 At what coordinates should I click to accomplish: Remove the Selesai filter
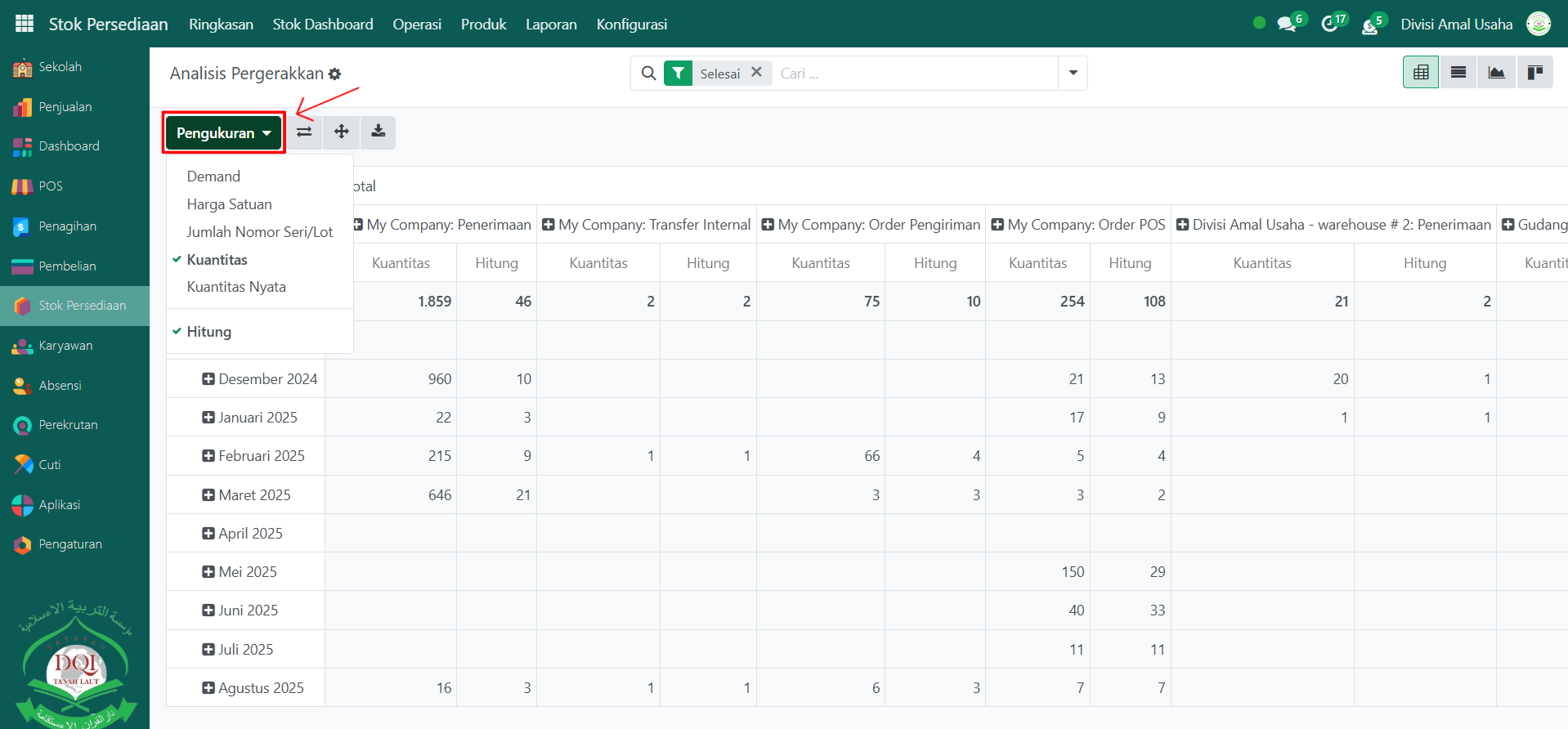pyautogui.click(x=756, y=72)
